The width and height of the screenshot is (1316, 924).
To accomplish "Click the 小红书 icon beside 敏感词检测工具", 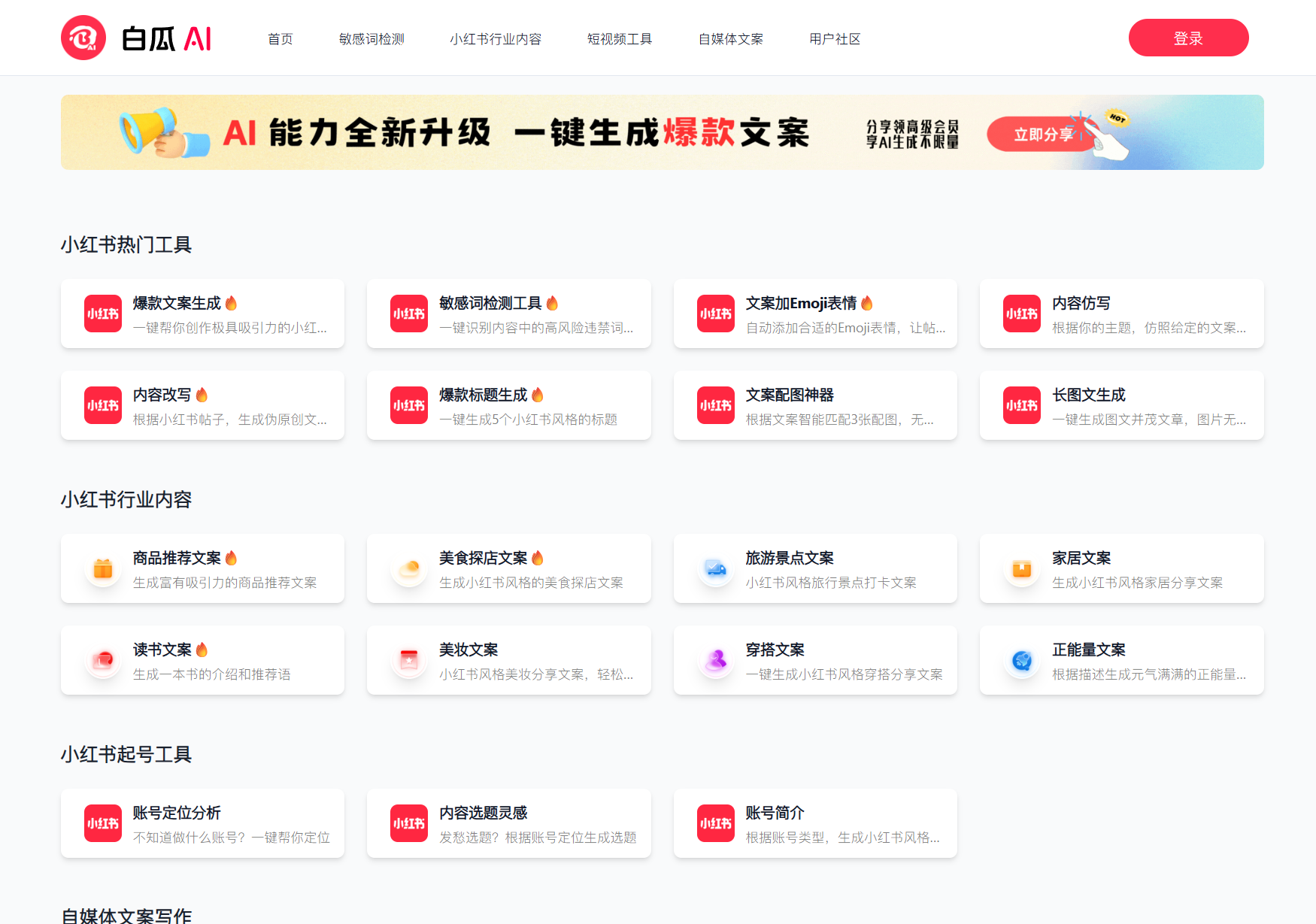I will (x=409, y=314).
